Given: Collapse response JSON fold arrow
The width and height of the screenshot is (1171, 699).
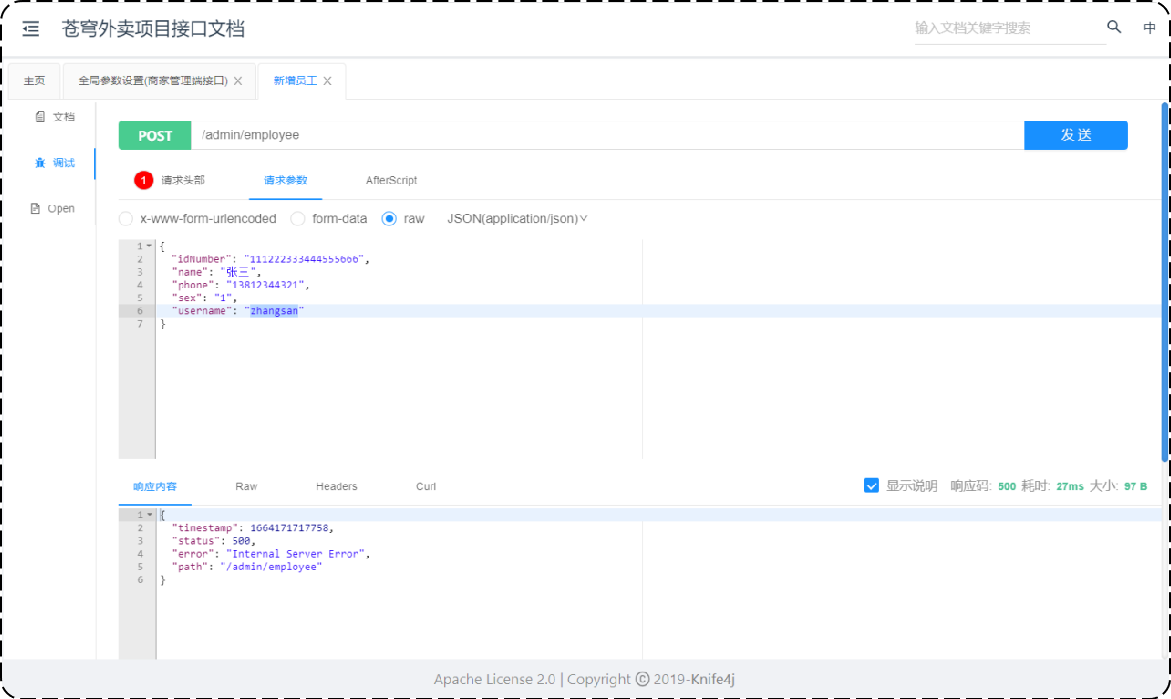Looking at the screenshot, I should 149,515.
